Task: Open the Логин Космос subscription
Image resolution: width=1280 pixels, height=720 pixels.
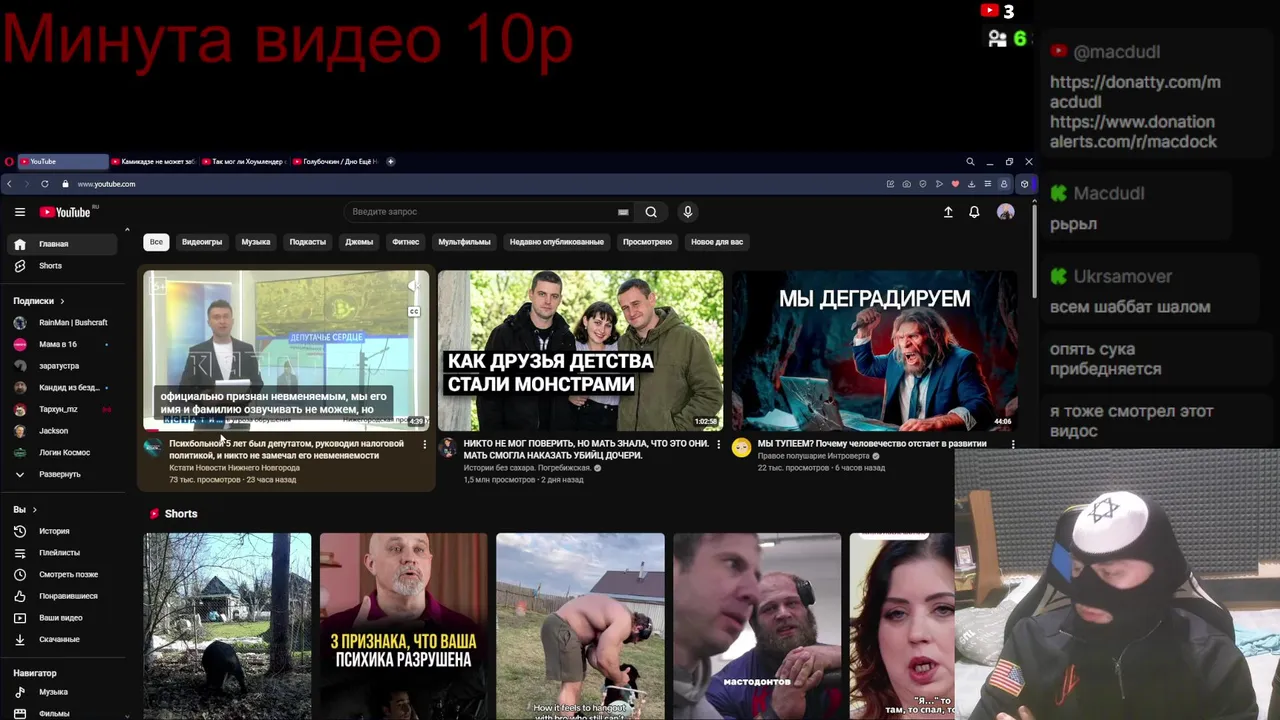Action: (62, 452)
